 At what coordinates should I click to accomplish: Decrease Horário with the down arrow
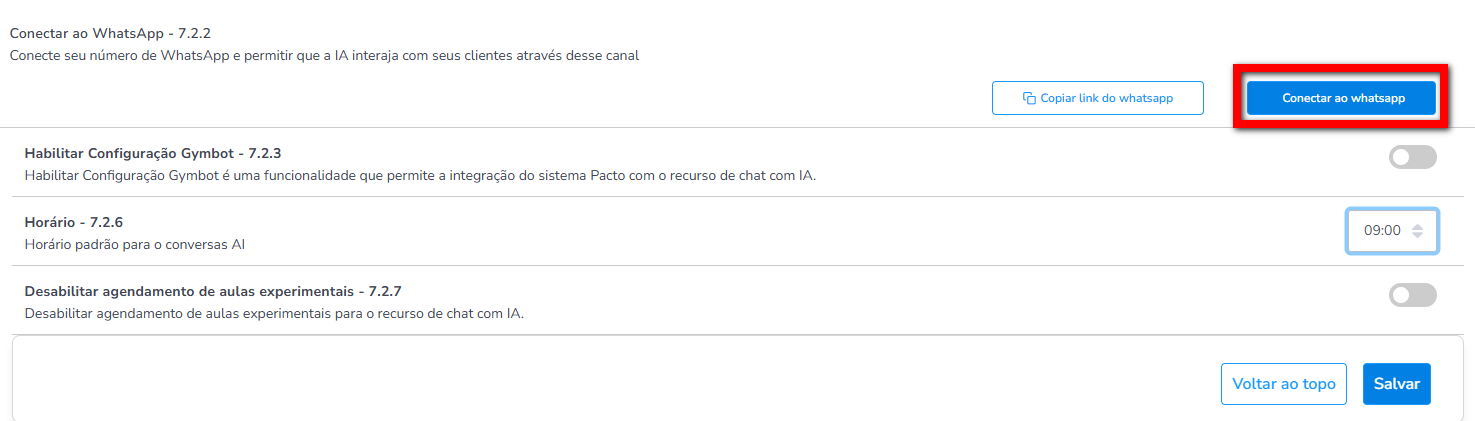(x=1417, y=235)
